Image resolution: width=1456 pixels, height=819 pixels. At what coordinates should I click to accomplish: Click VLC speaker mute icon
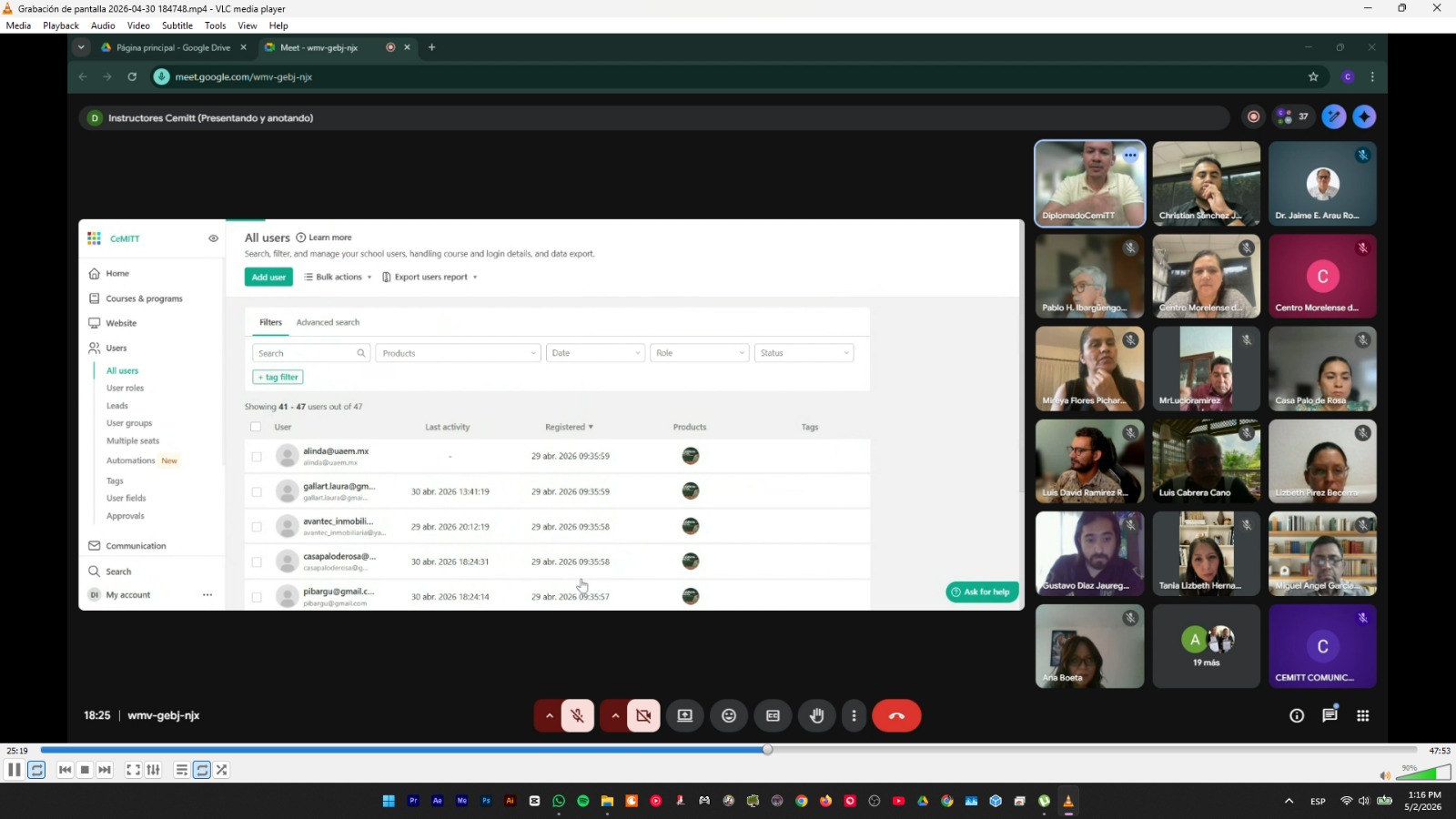[1385, 775]
